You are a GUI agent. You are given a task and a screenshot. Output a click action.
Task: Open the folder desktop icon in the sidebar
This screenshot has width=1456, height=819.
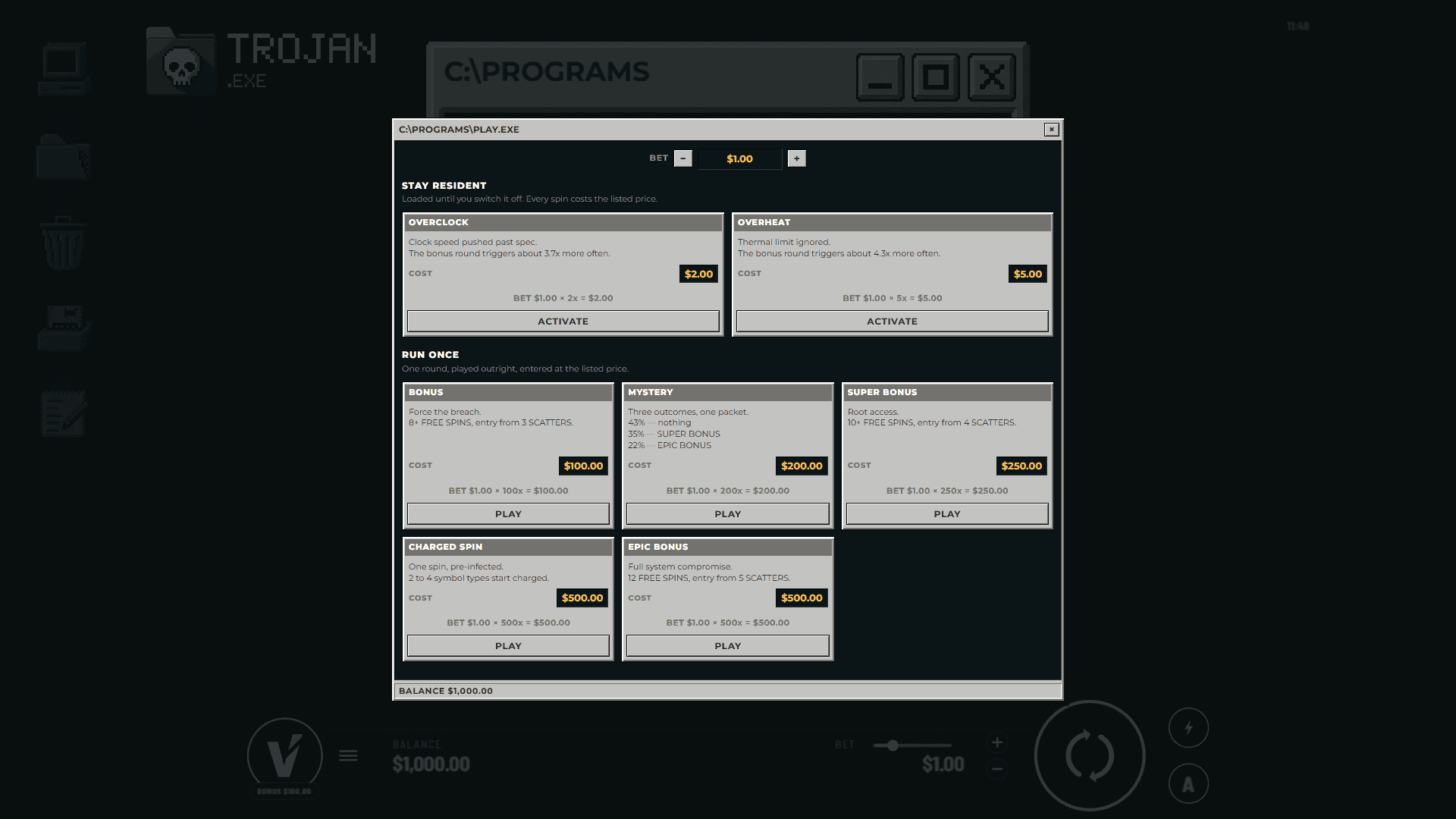[x=64, y=156]
